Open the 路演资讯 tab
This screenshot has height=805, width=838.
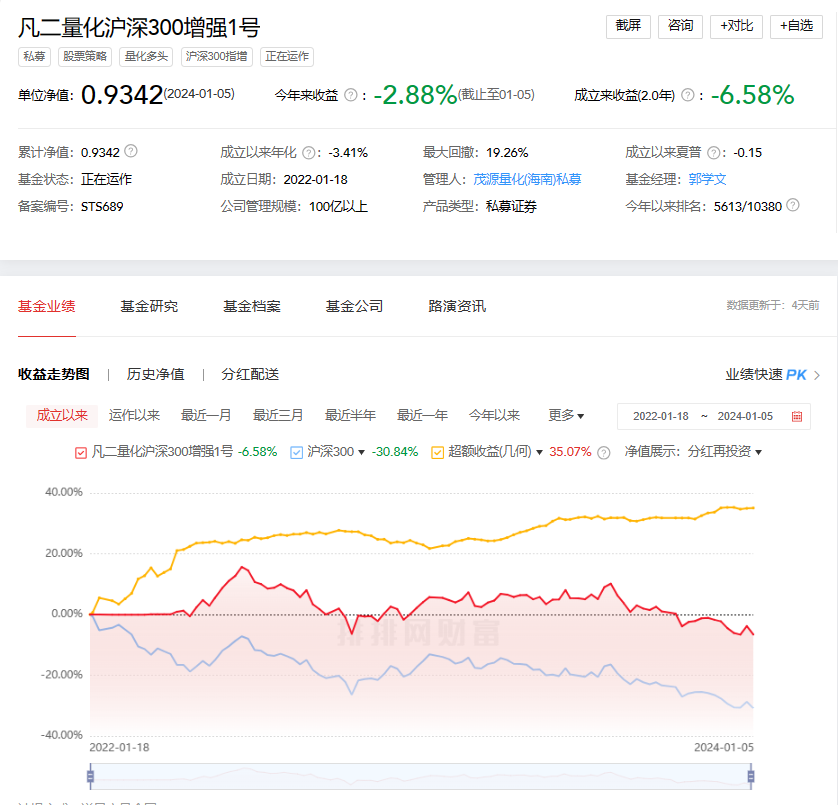[457, 306]
